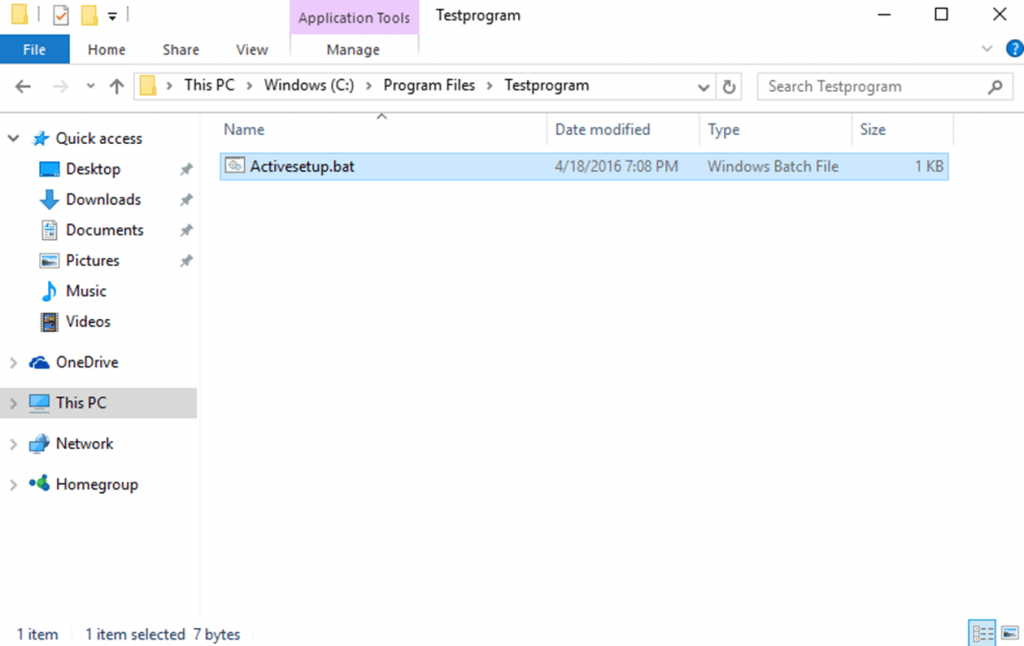Expand the This PC tree node
Screen dimensions: 1024x646
(13, 403)
